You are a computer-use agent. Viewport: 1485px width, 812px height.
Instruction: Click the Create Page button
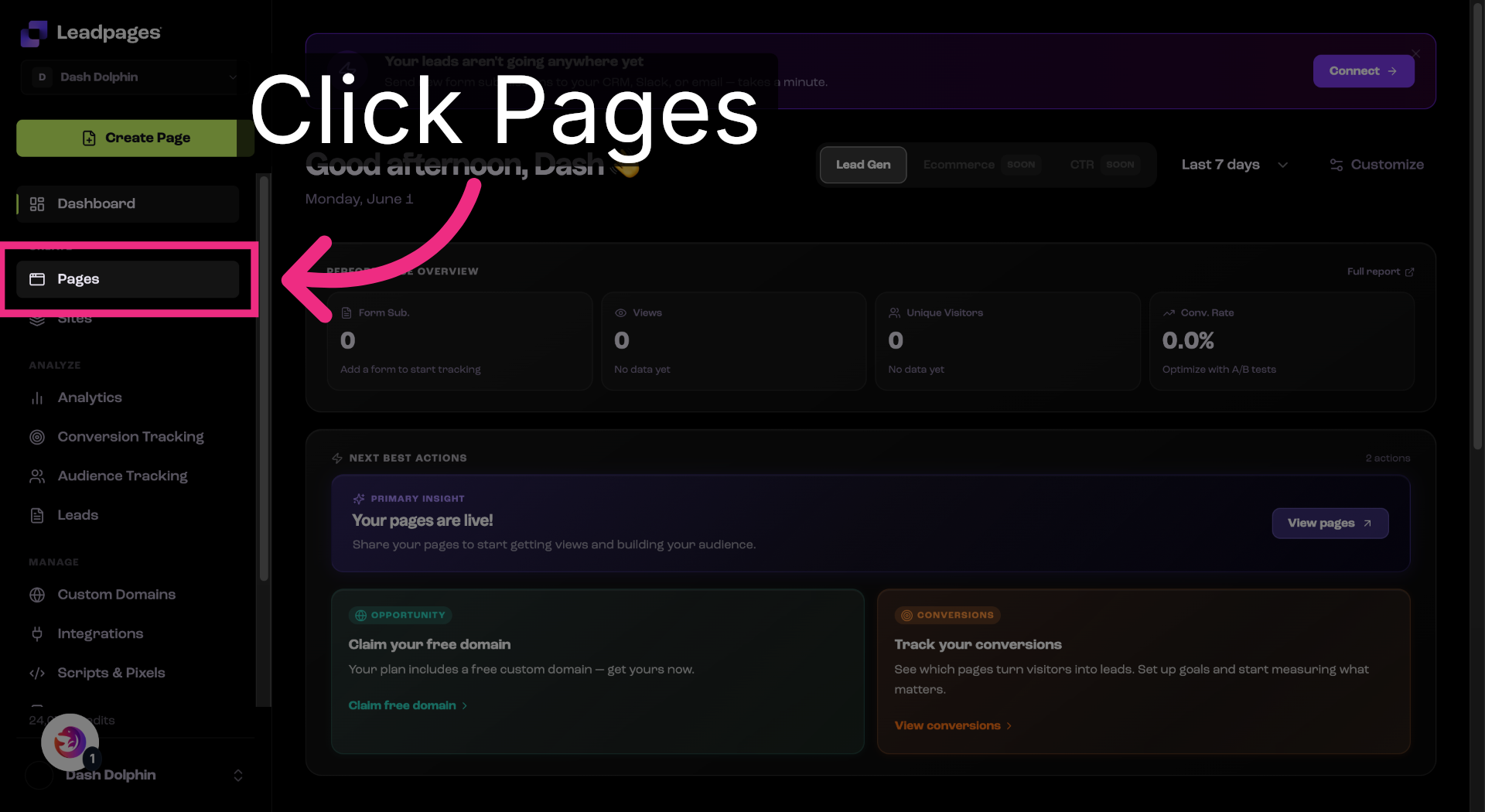(135, 138)
